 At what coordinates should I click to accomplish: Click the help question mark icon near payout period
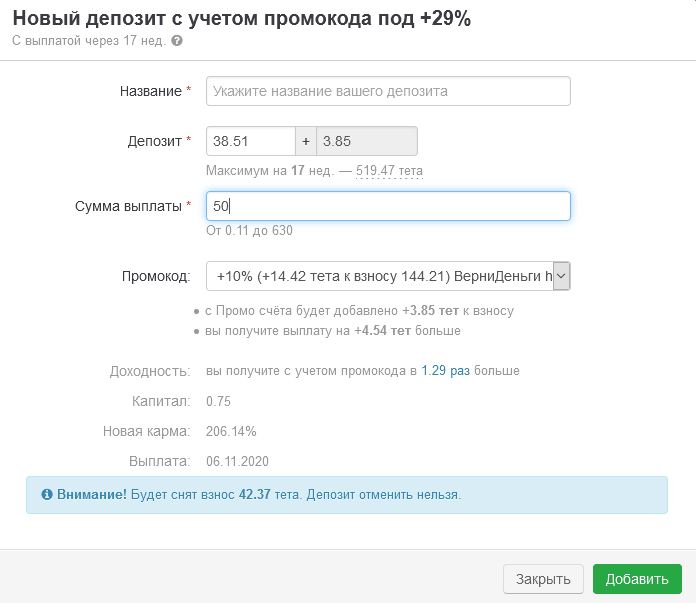tap(177, 41)
